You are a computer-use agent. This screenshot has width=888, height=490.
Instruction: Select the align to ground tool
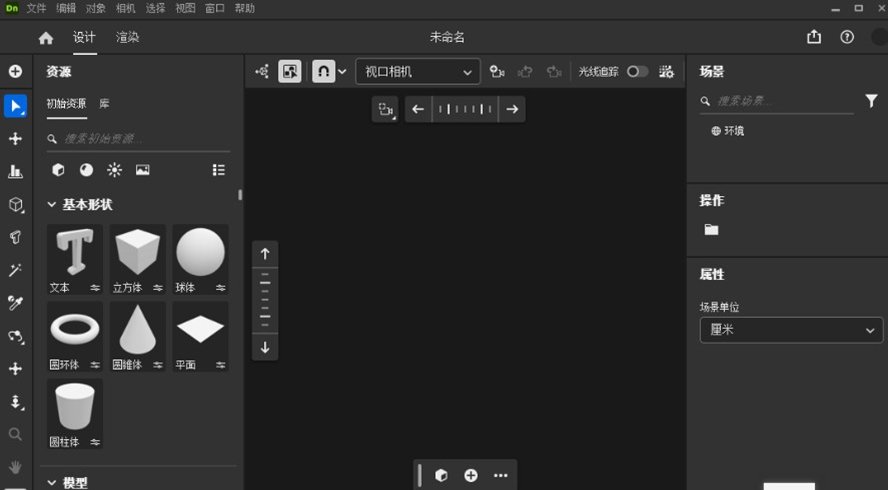[x=15, y=171]
